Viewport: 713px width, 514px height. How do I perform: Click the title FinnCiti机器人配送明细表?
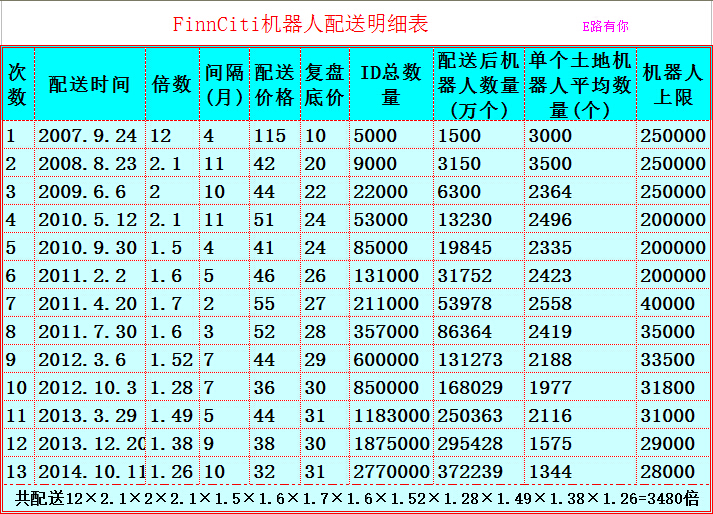coord(301,24)
